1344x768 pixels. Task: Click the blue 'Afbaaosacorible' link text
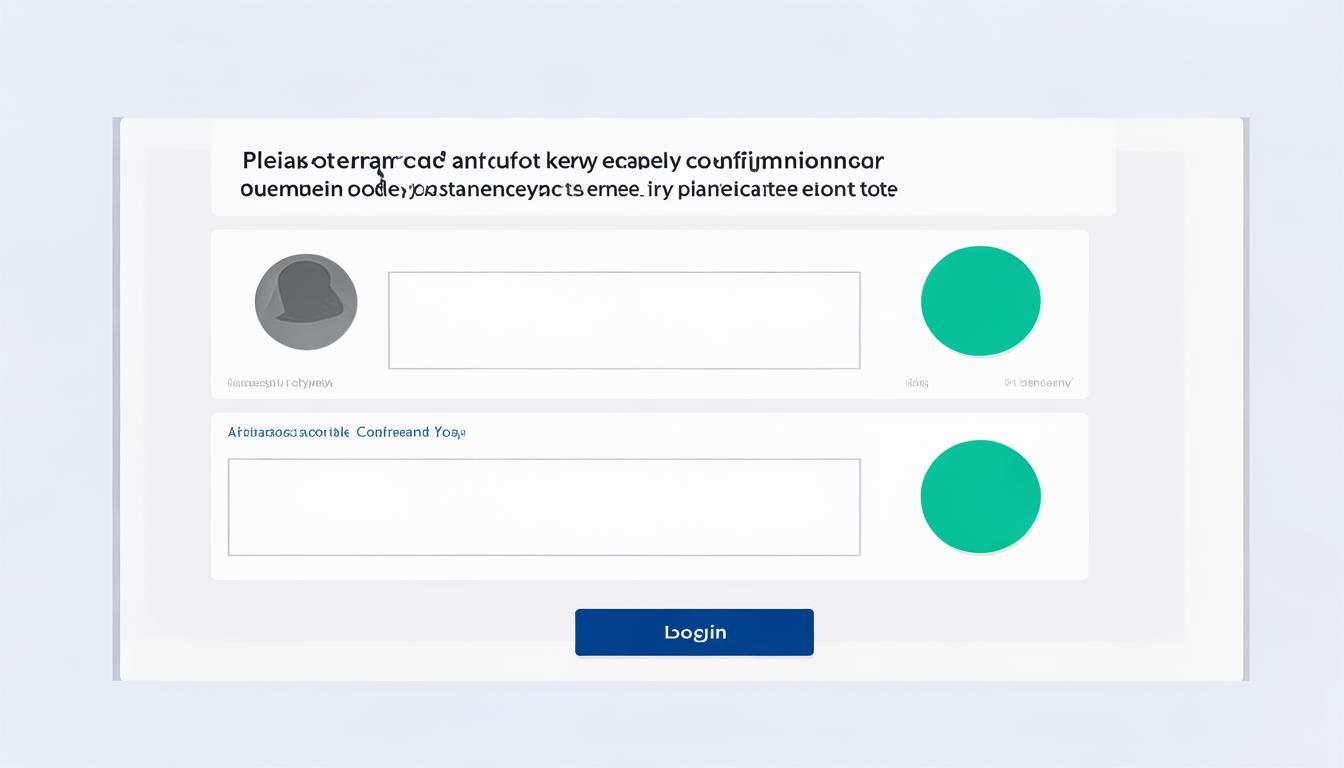288,433
